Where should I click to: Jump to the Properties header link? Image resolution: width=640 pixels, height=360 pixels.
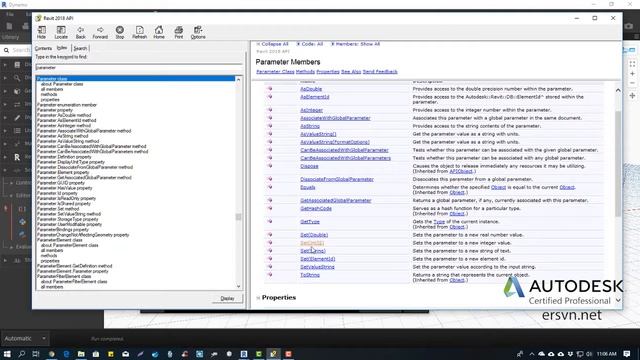[x=328, y=71]
